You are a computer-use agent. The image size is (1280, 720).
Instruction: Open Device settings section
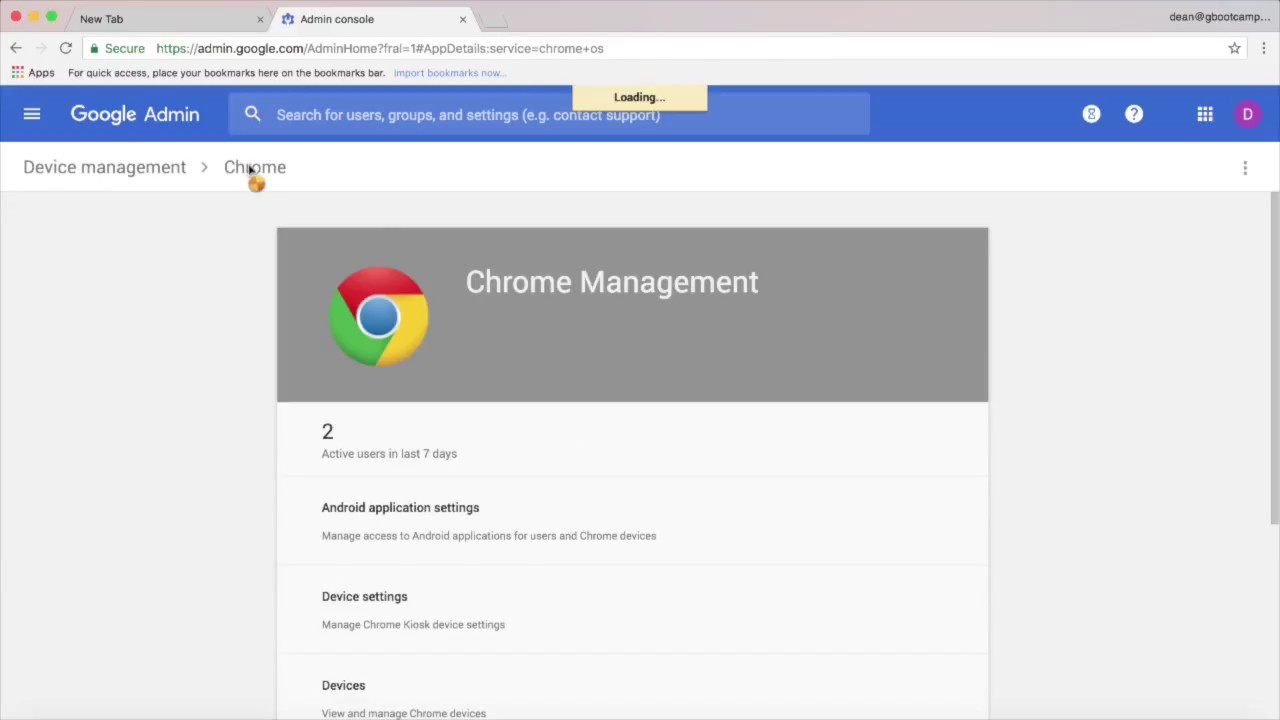click(364, 597)
